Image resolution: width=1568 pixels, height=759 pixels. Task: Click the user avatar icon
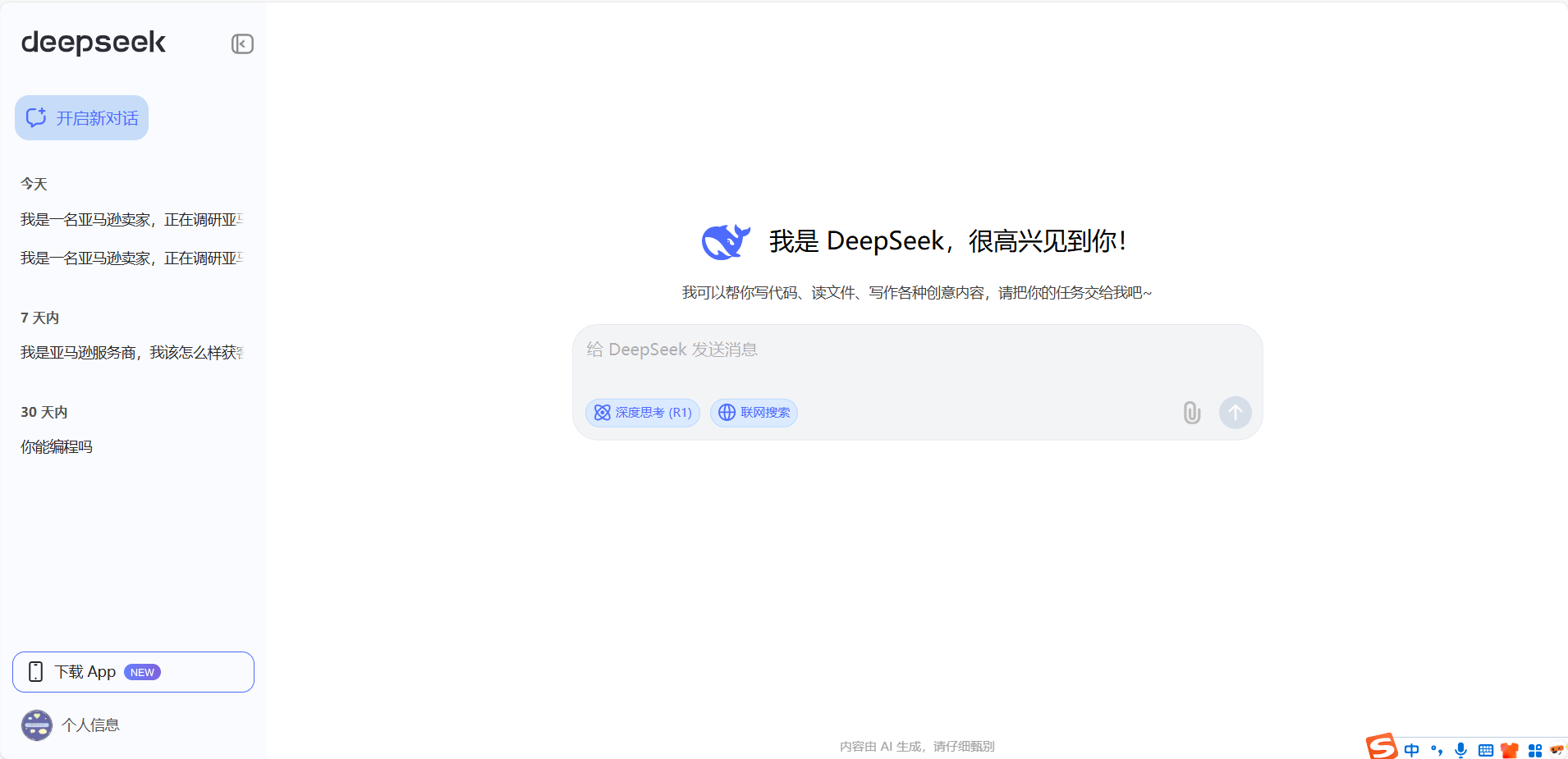click(37, 725)
